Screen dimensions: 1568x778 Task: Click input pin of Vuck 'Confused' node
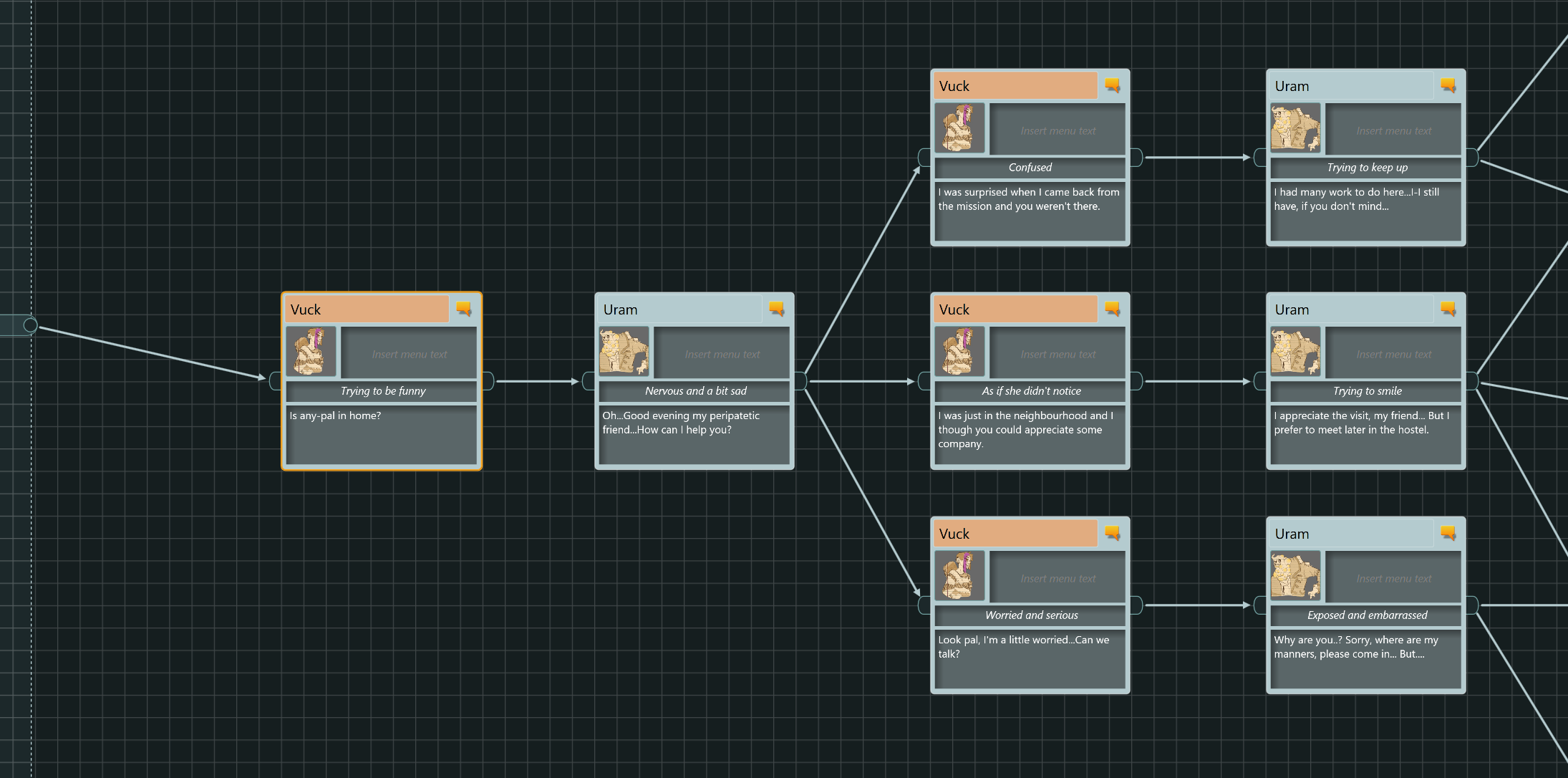click(x=924, y=158)
